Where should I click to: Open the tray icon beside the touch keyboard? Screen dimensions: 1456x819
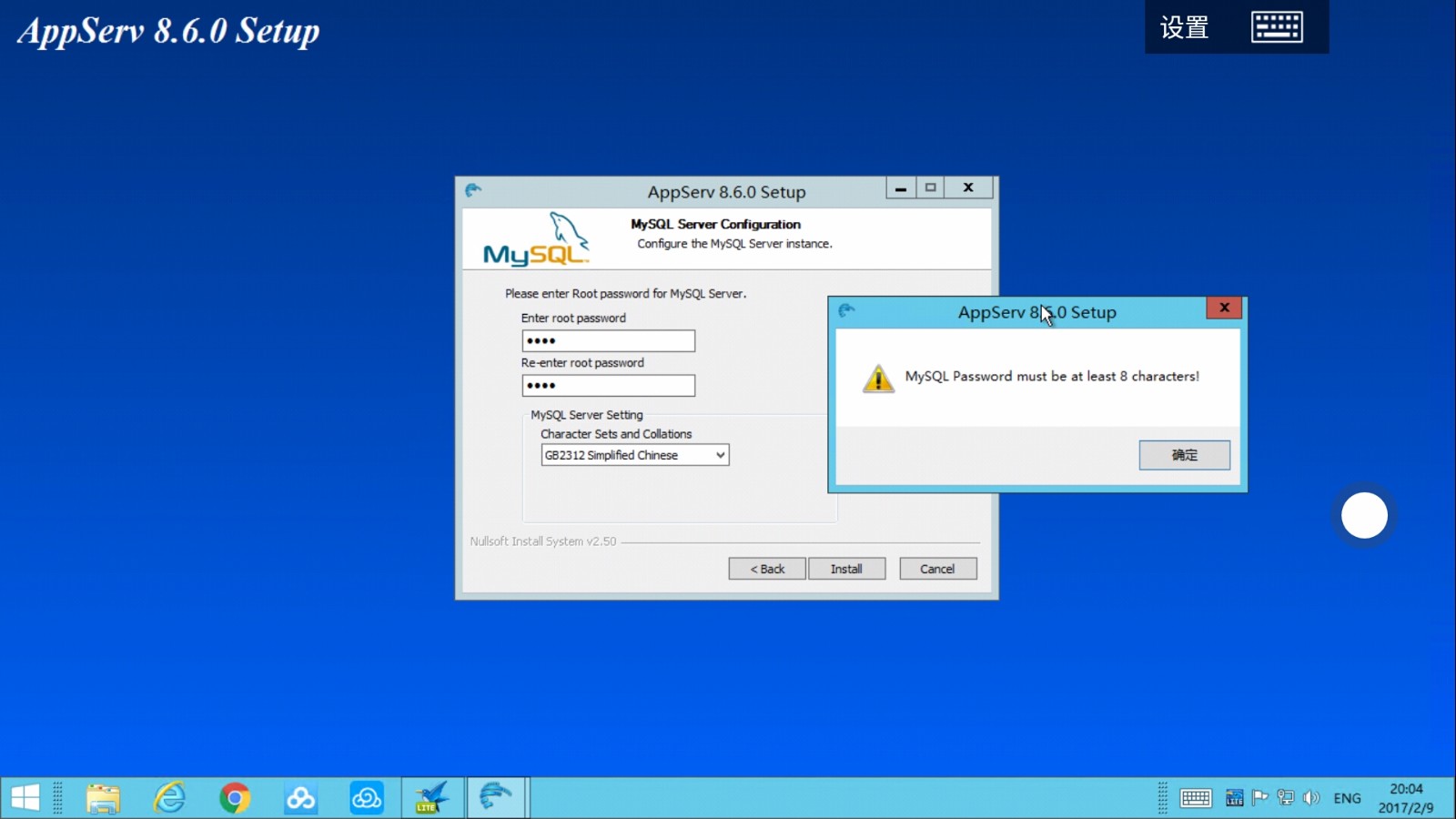pyautogui.click(x=1234, y=798)
